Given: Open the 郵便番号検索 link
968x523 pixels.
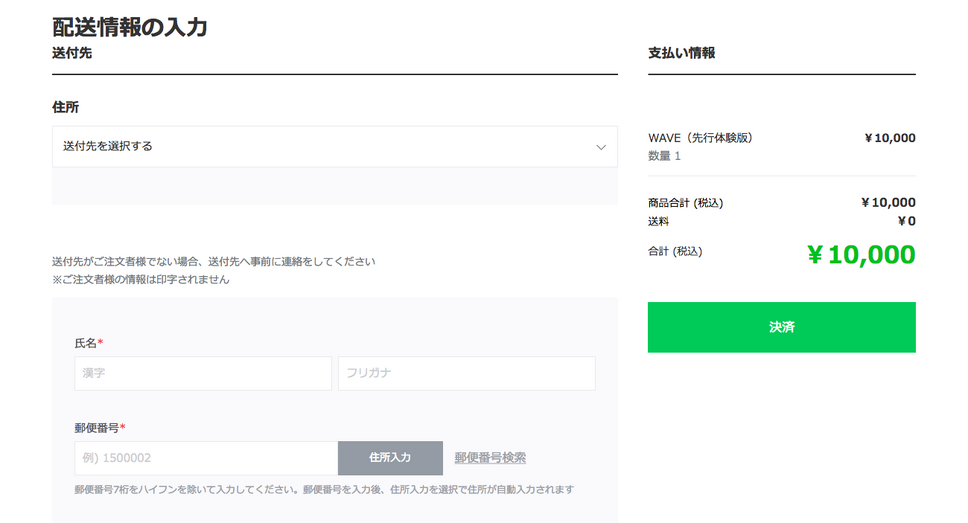Looking at the screenshot, I should [490, 458].
